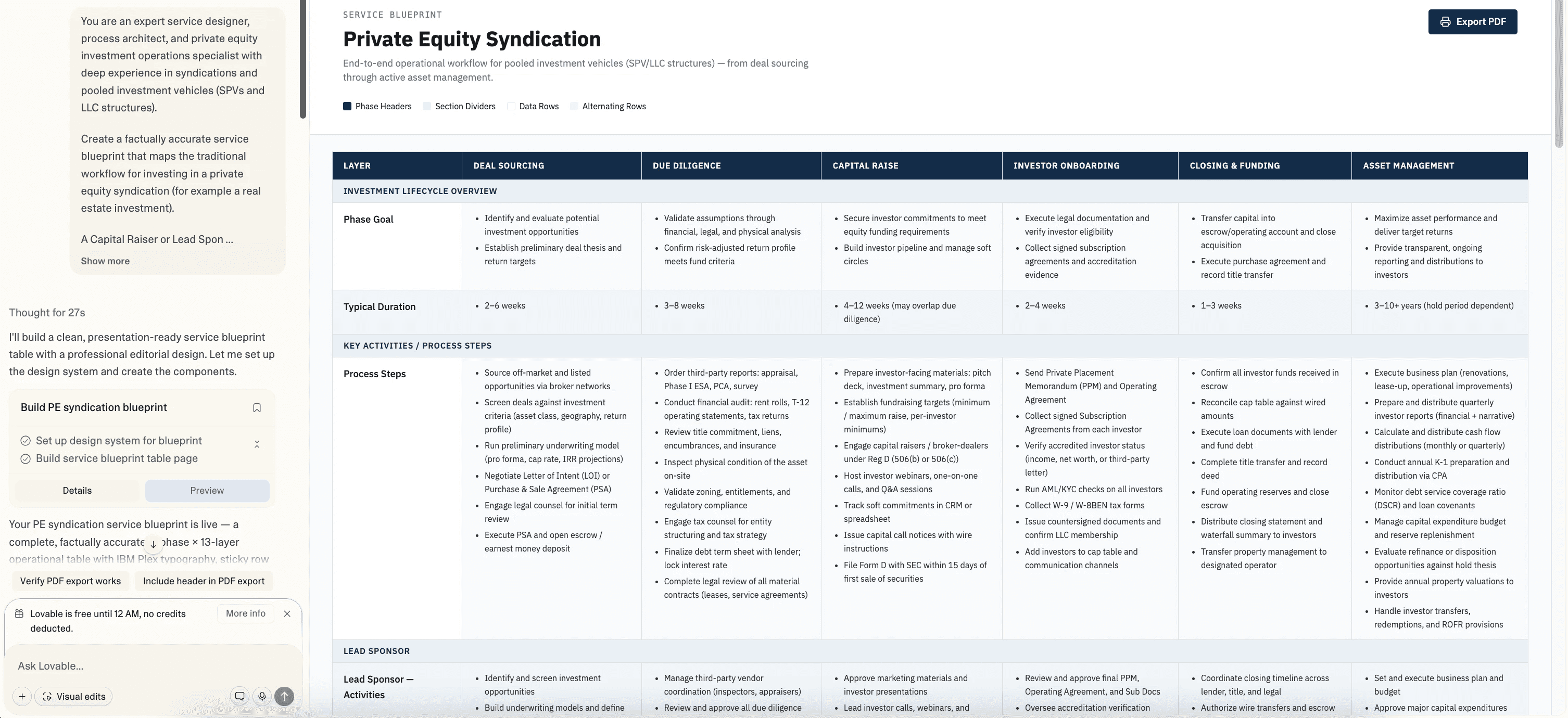The width and height of the screenshot is (1568, 718).
Task: Click the Phase Headers legend swatch
Action: pos(347,107)
